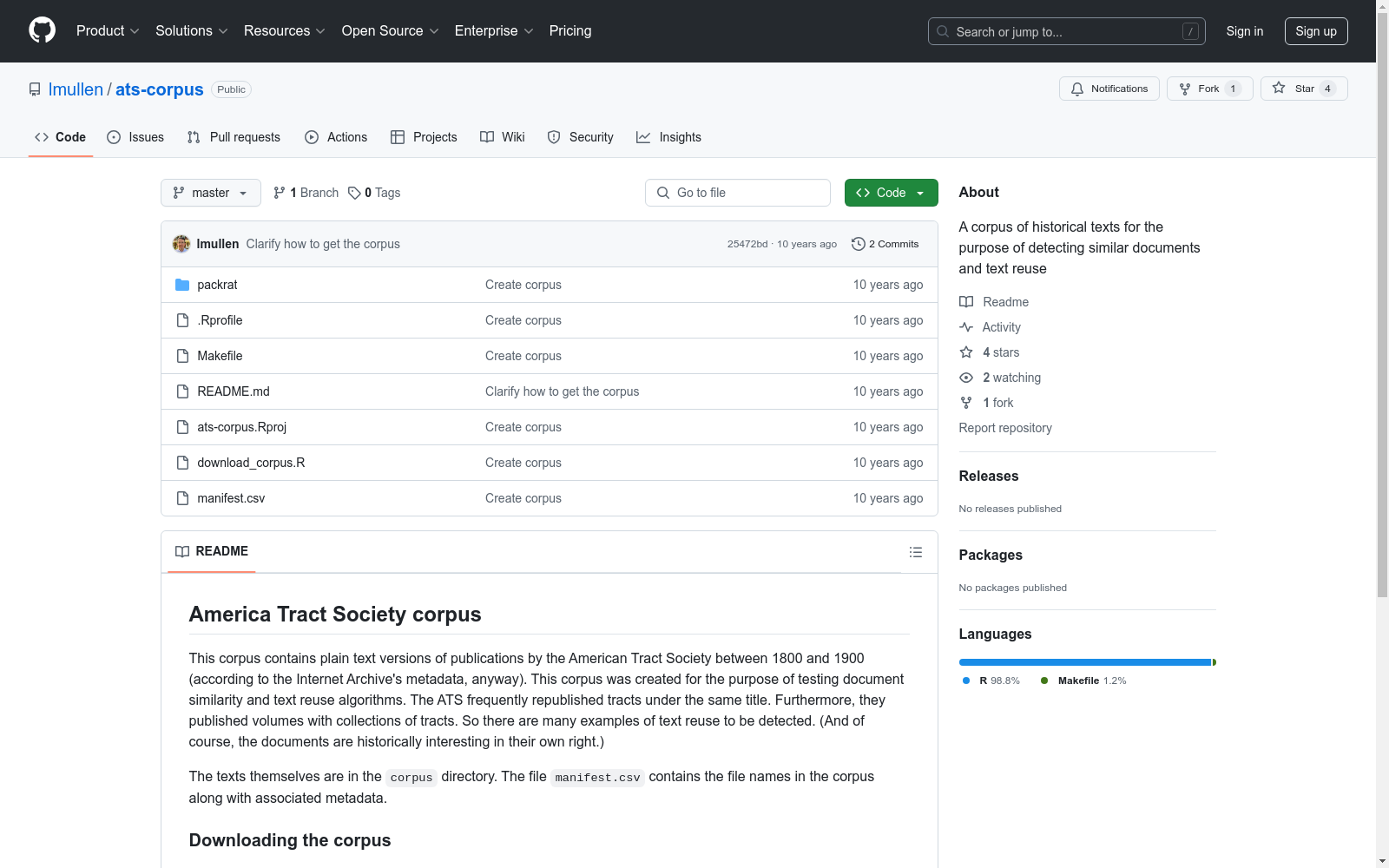This screenshot has width=1389, height=868.
Task: Open the lmullen owner link
Action: pyautogui.click(x=76, y=89)
